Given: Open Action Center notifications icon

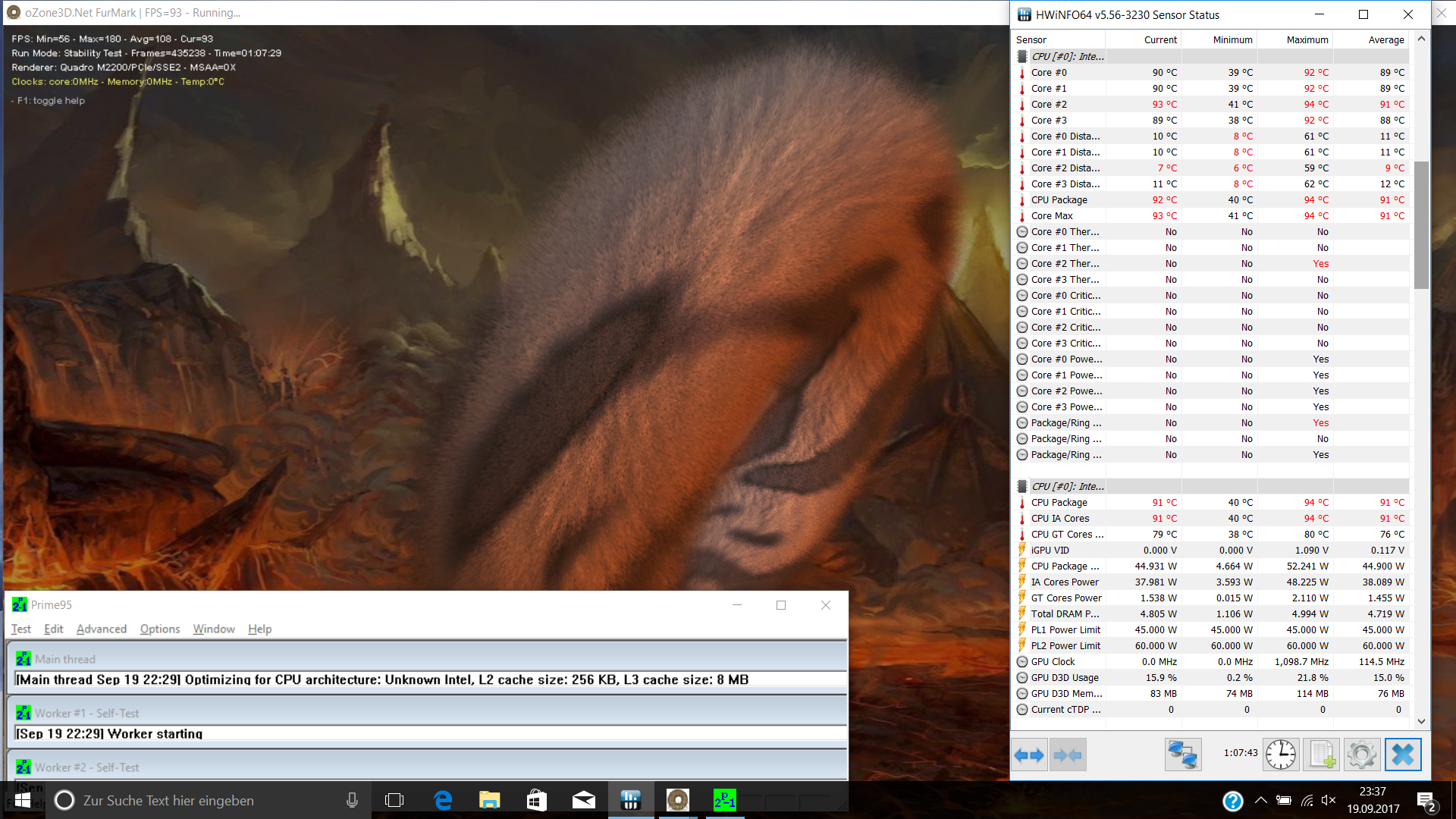Looking at the screenshot, I should pos(1426,800).
